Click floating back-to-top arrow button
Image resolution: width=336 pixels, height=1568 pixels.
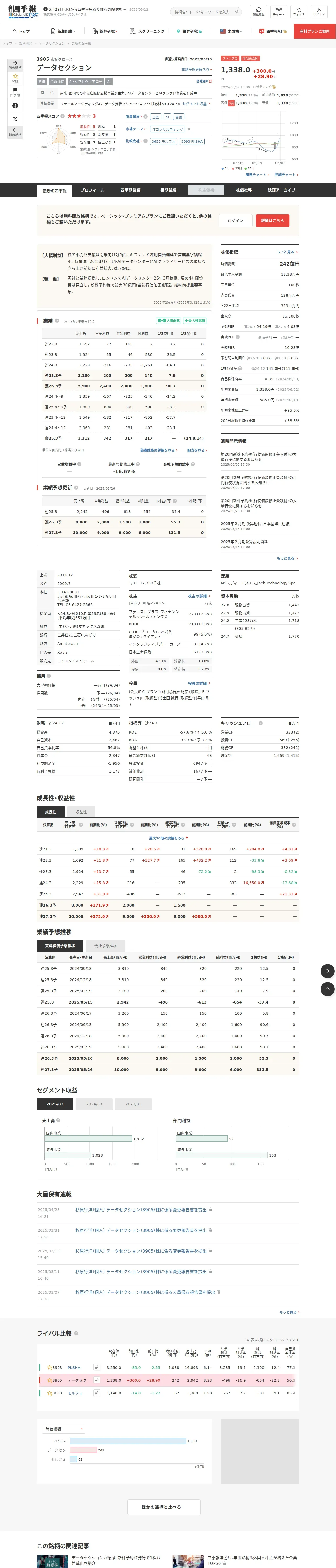coord(327,989)
